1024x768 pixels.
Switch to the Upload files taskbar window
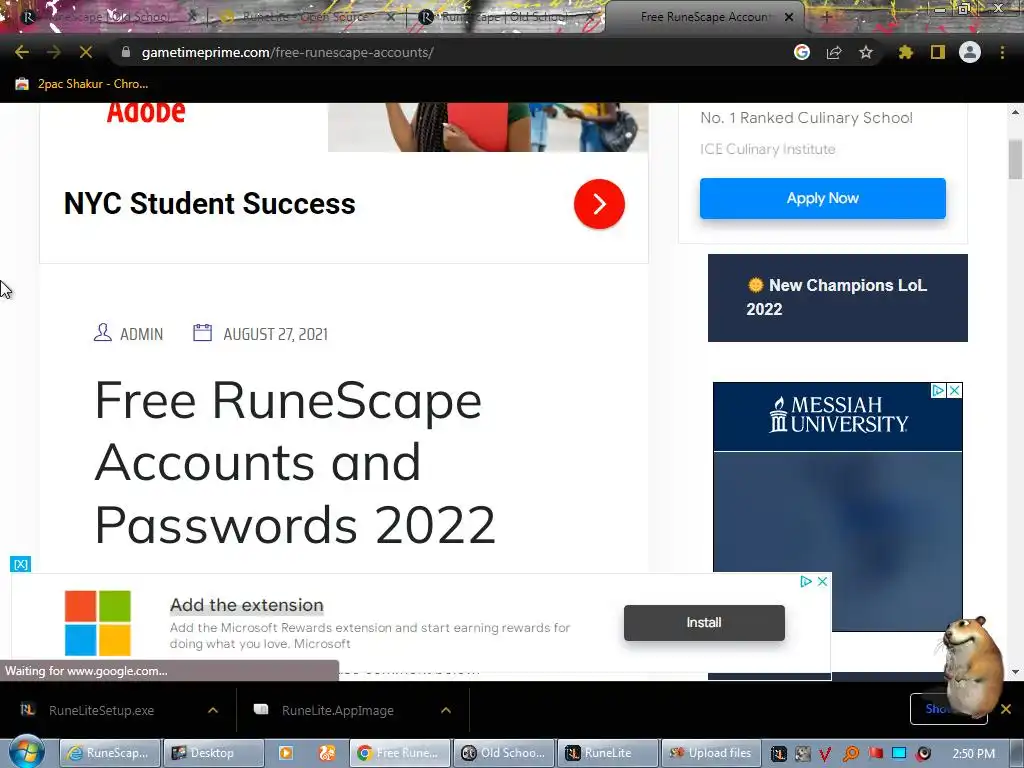click(712, 753)
